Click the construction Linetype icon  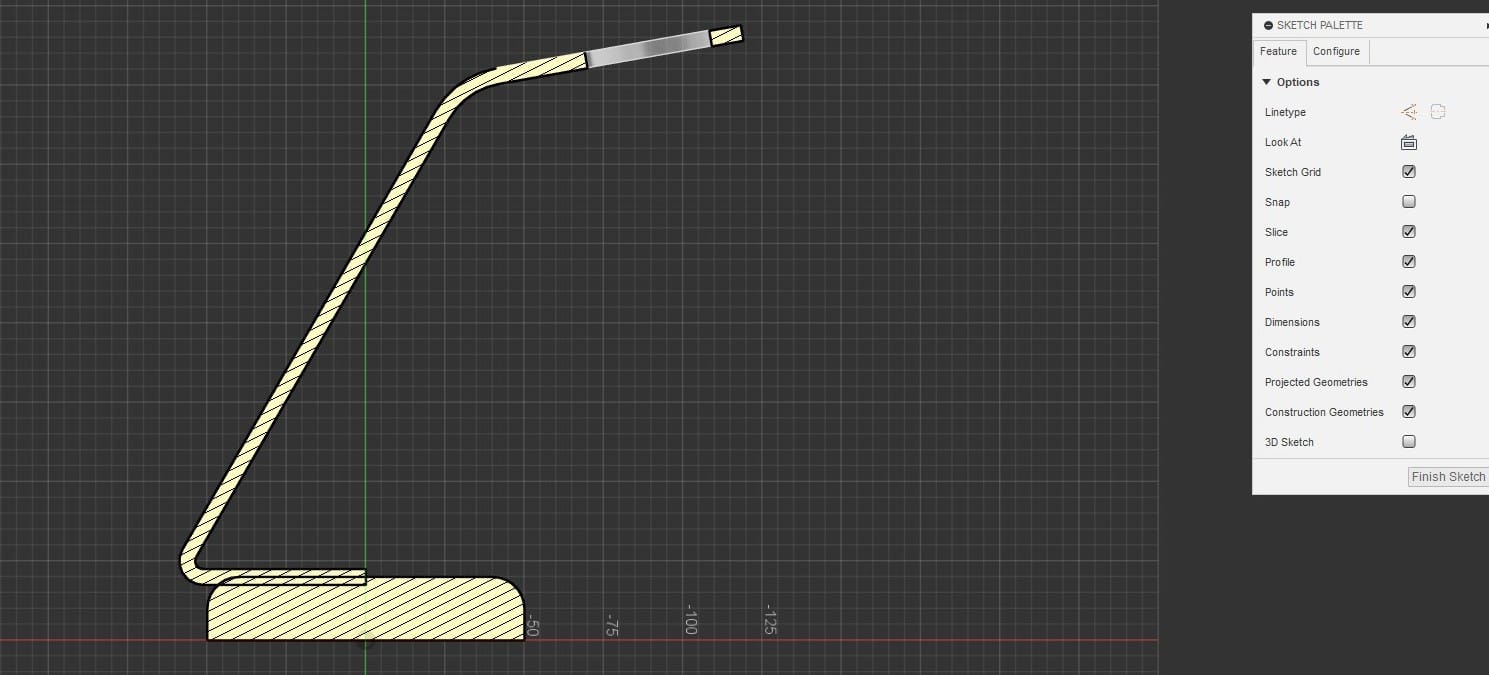[x=1409, y=112]
